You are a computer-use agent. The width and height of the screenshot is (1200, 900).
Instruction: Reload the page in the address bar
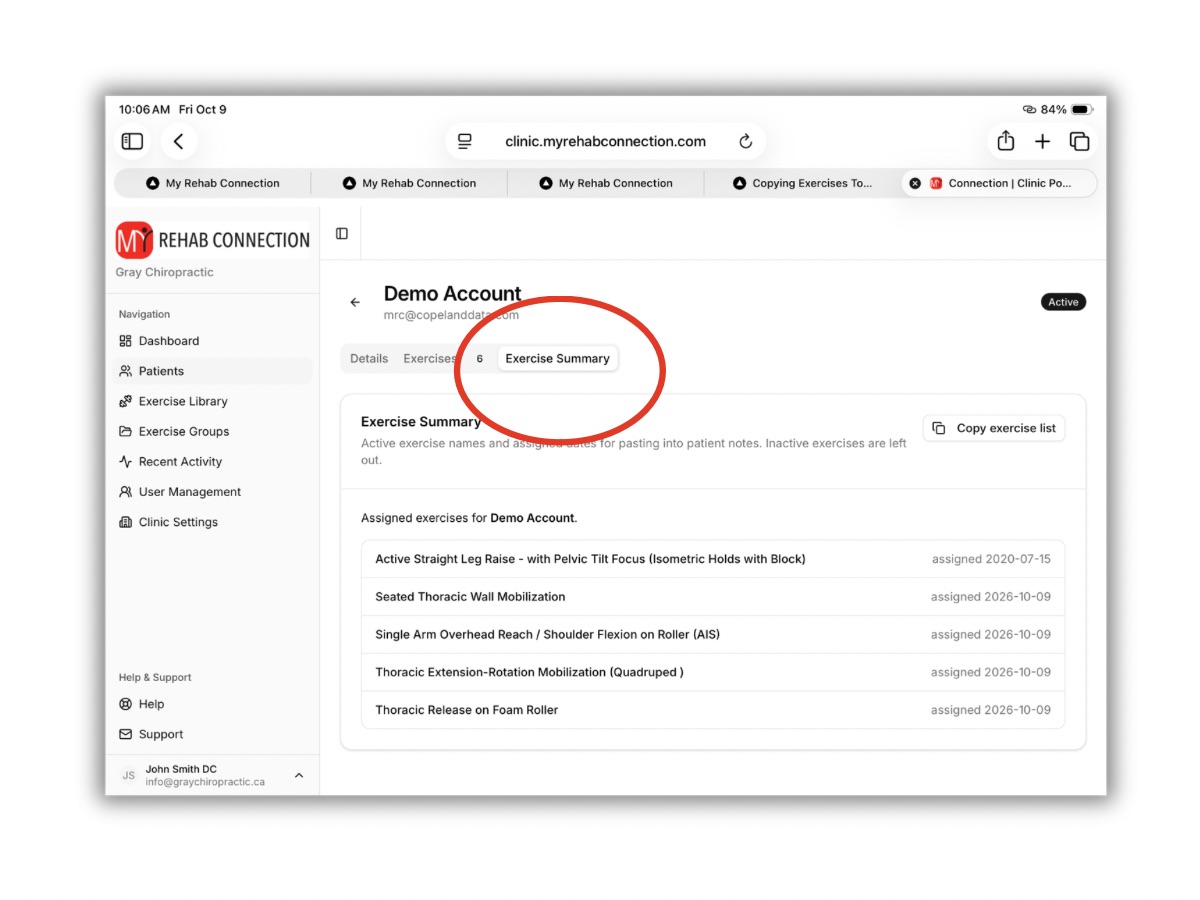(x=745, y=142)
